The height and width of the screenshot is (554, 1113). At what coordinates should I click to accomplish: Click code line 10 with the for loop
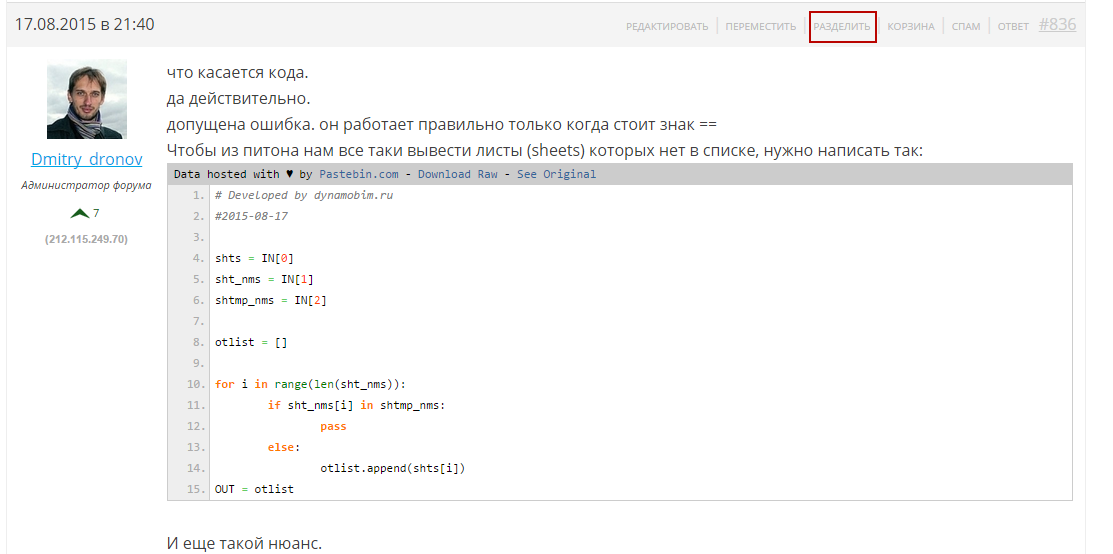[x=310, y=384]
